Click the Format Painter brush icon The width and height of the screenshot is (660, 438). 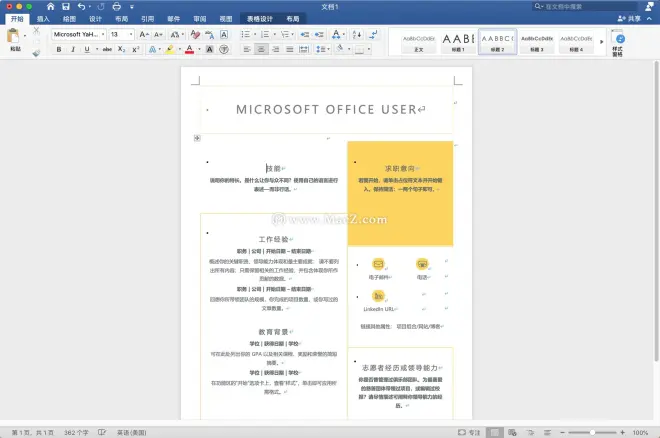(37, 52)
